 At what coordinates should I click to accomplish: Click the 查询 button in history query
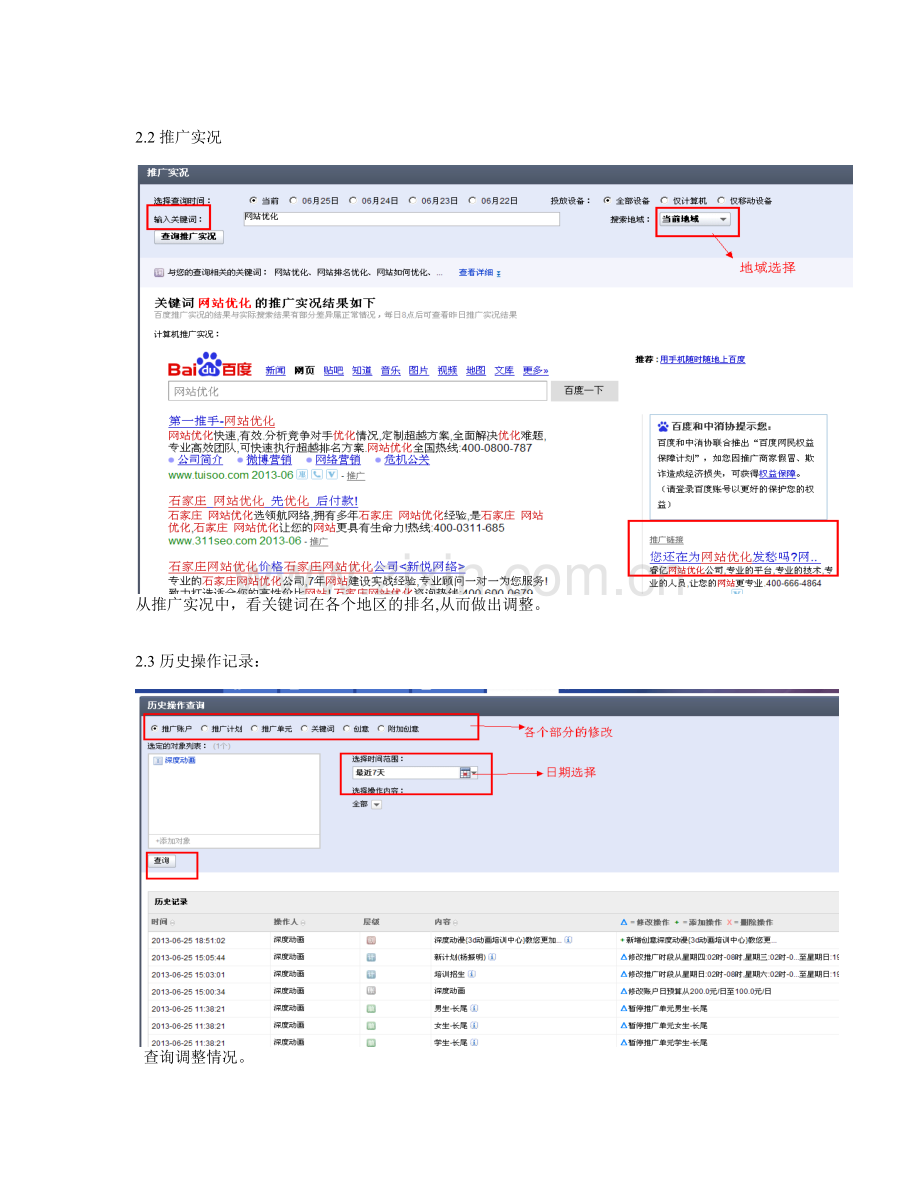(x=163, y=861)
